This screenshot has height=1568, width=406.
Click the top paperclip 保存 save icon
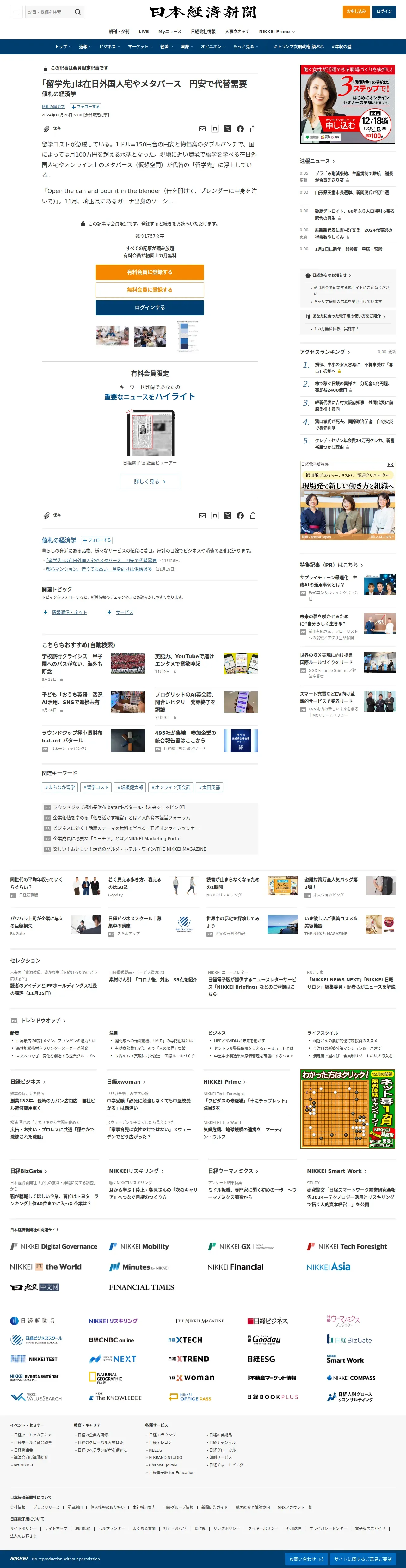point(46,128)
